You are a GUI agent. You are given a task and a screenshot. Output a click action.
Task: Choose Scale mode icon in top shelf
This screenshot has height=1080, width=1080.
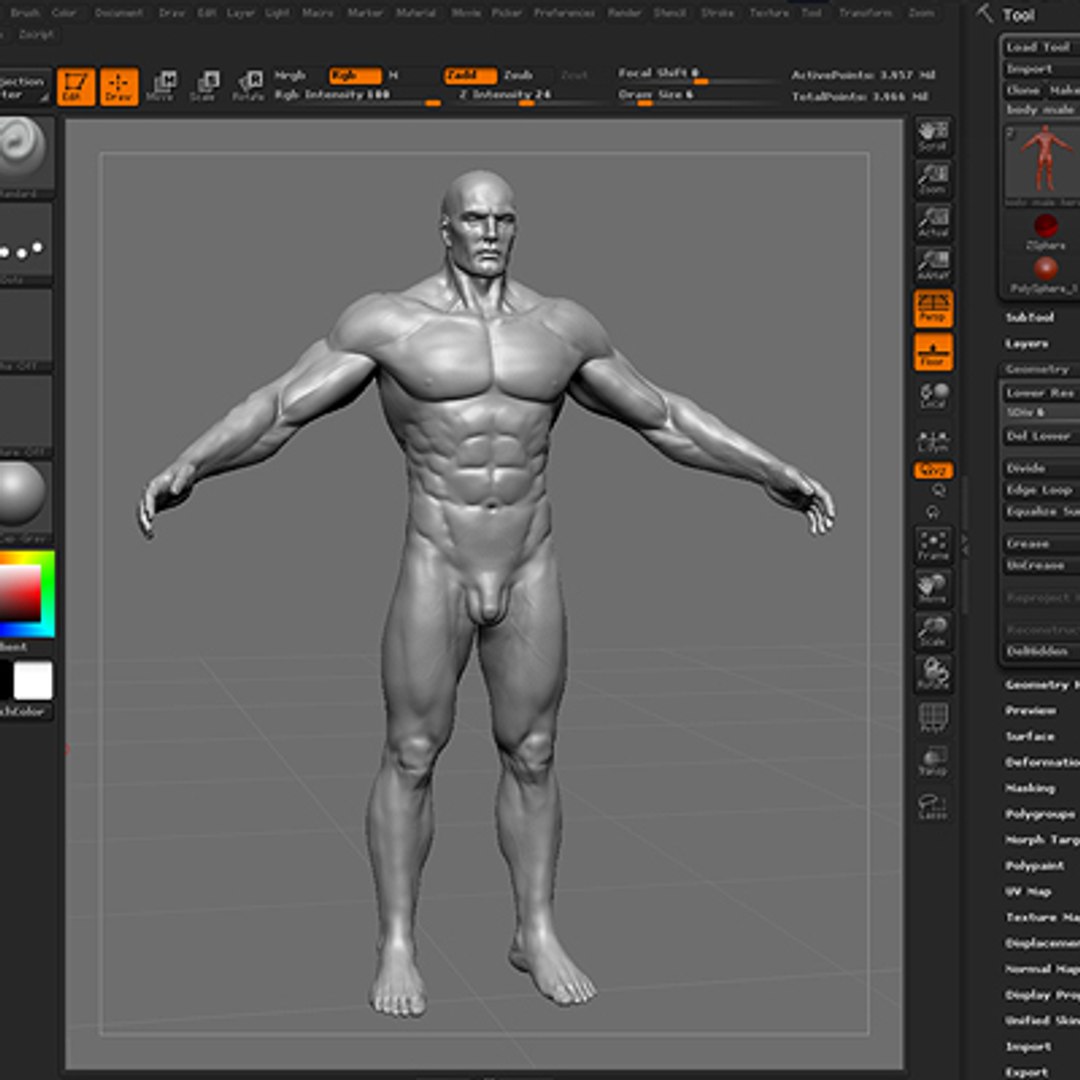click(x=205, y=86)
